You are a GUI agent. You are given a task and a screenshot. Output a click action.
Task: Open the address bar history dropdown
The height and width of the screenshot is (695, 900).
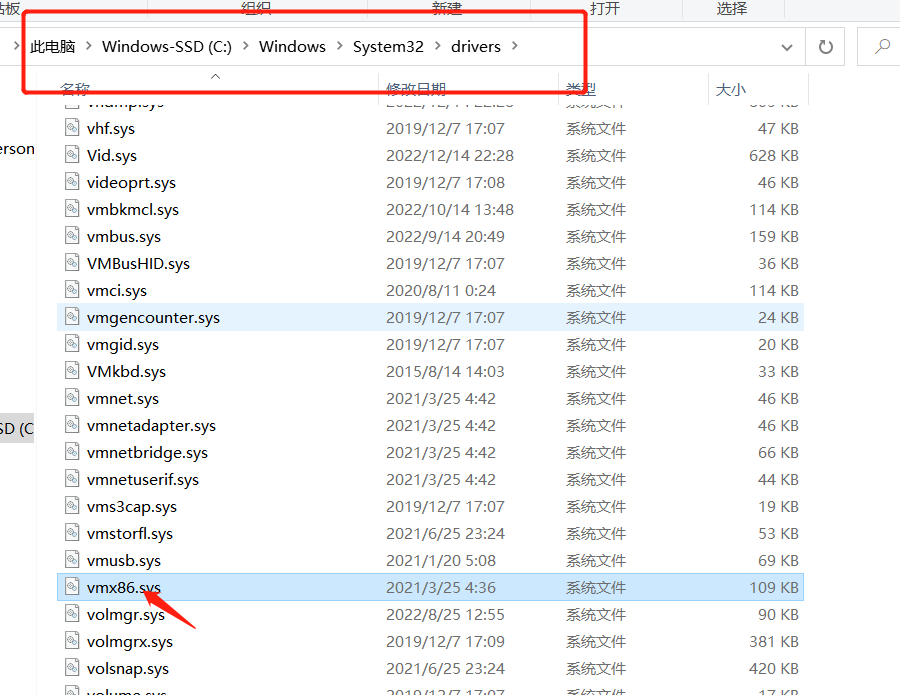787,47
